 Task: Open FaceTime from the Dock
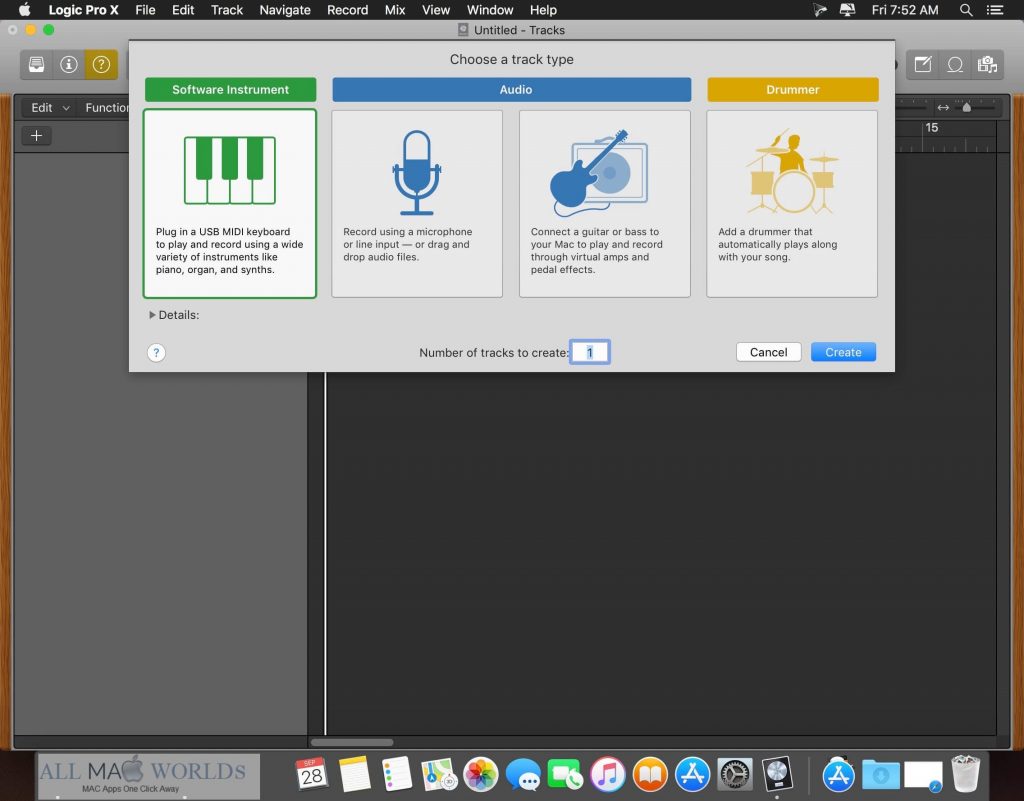[x=565, y=774]
